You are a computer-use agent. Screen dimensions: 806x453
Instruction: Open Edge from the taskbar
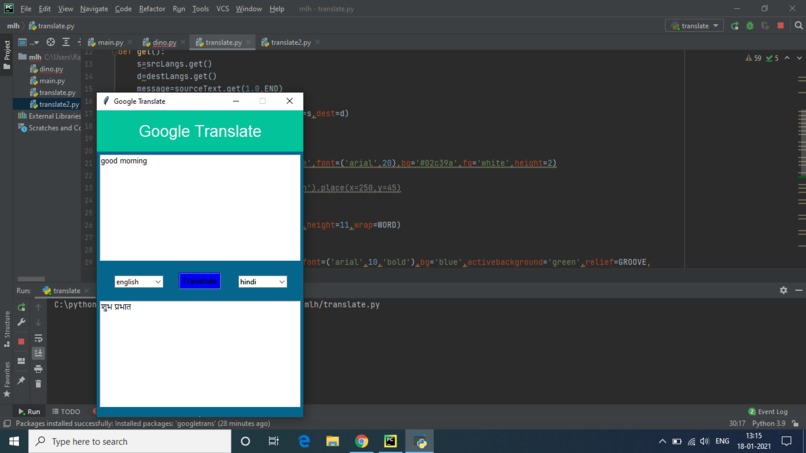pyautogui.click(x=304, y=441)
